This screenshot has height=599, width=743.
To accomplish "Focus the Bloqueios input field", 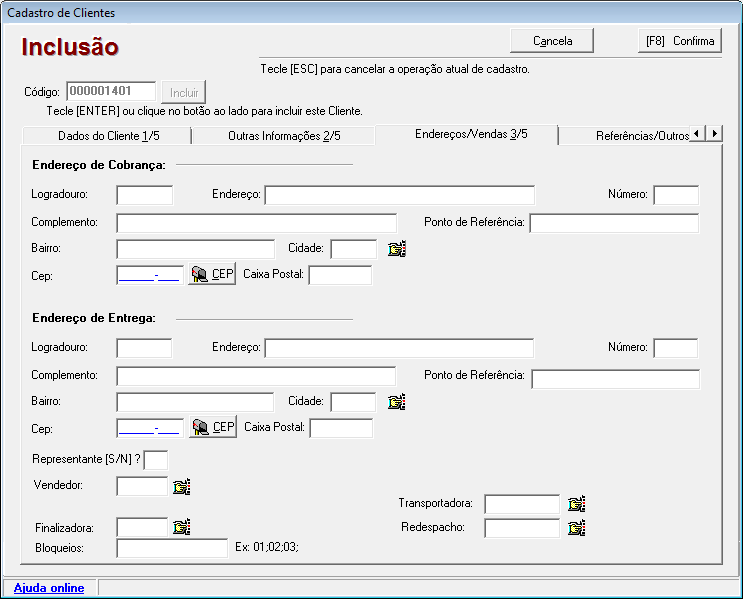I will pos(172,548).
